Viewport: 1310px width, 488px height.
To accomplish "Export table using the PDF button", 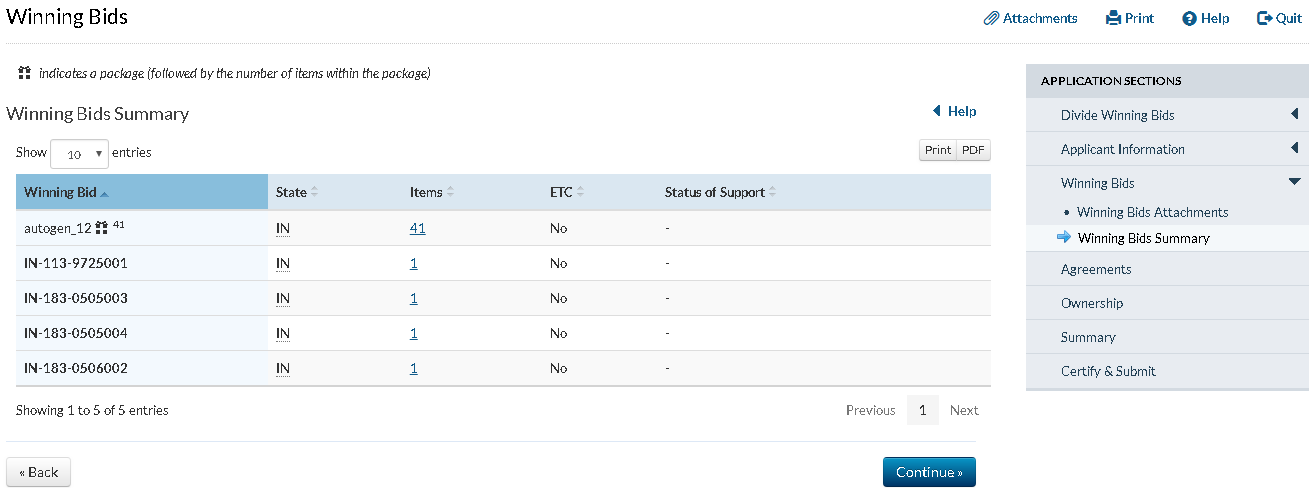I will click(x=973, y=150).
